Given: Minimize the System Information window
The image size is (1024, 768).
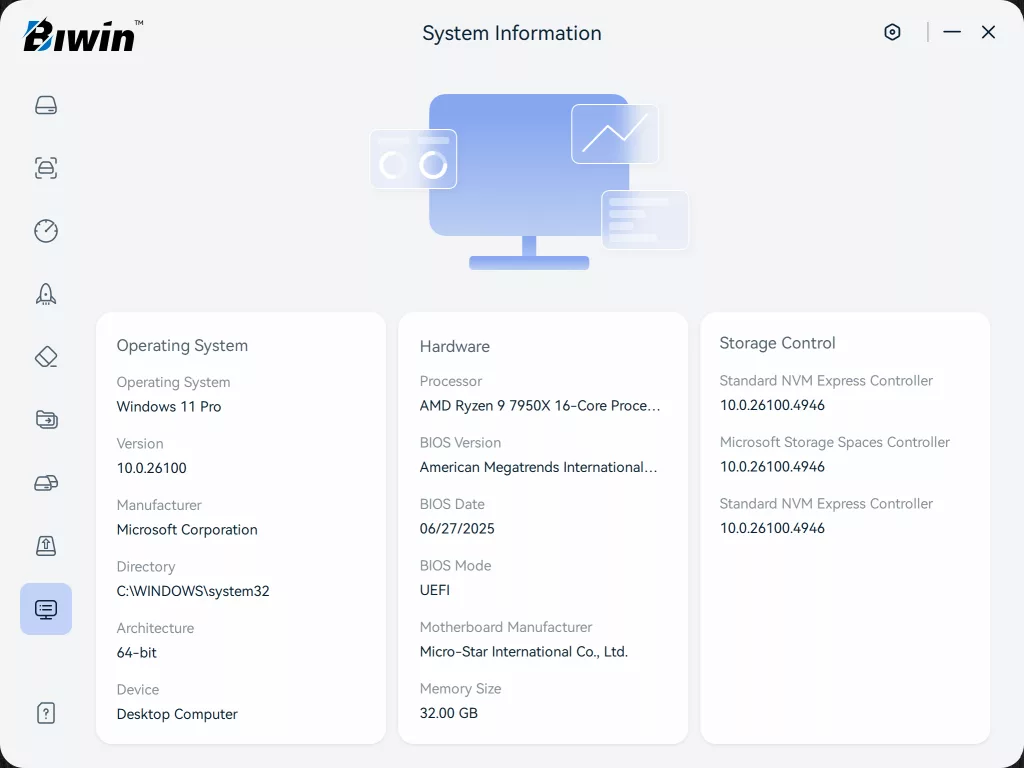Looking at the screenshot, I should click(952, 32).
